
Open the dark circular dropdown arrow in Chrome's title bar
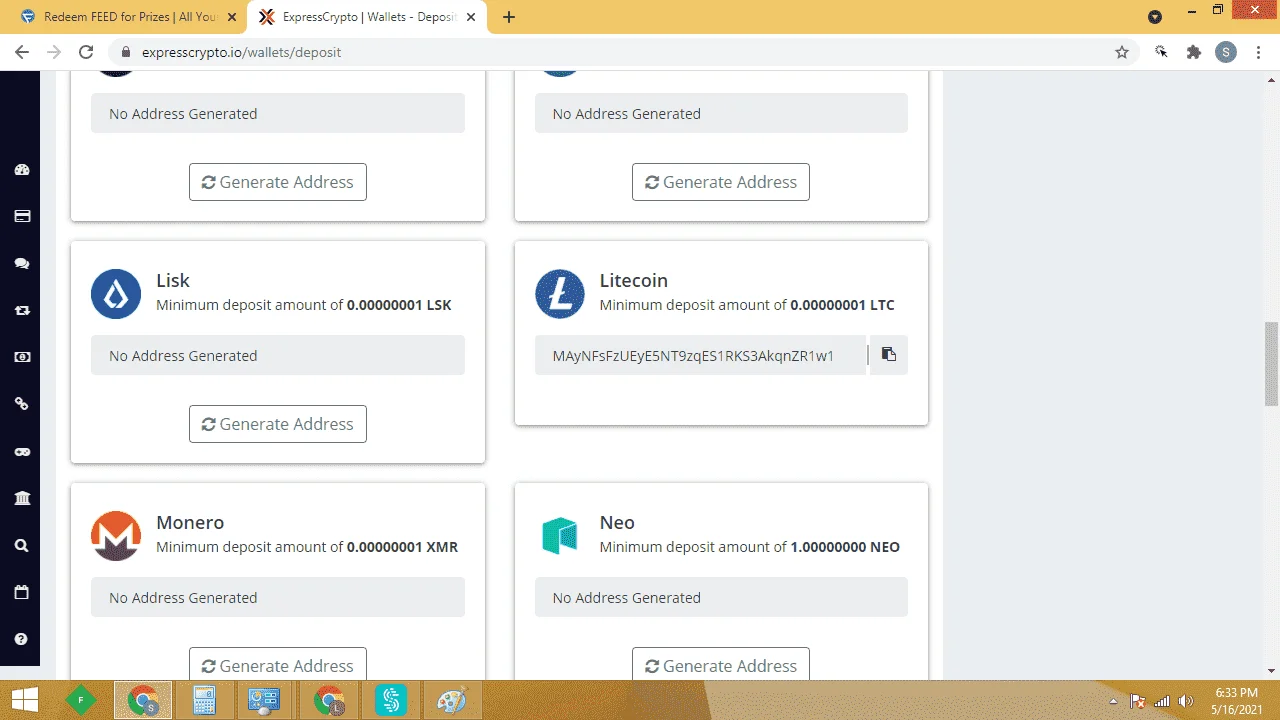(x=1155, y=16)
